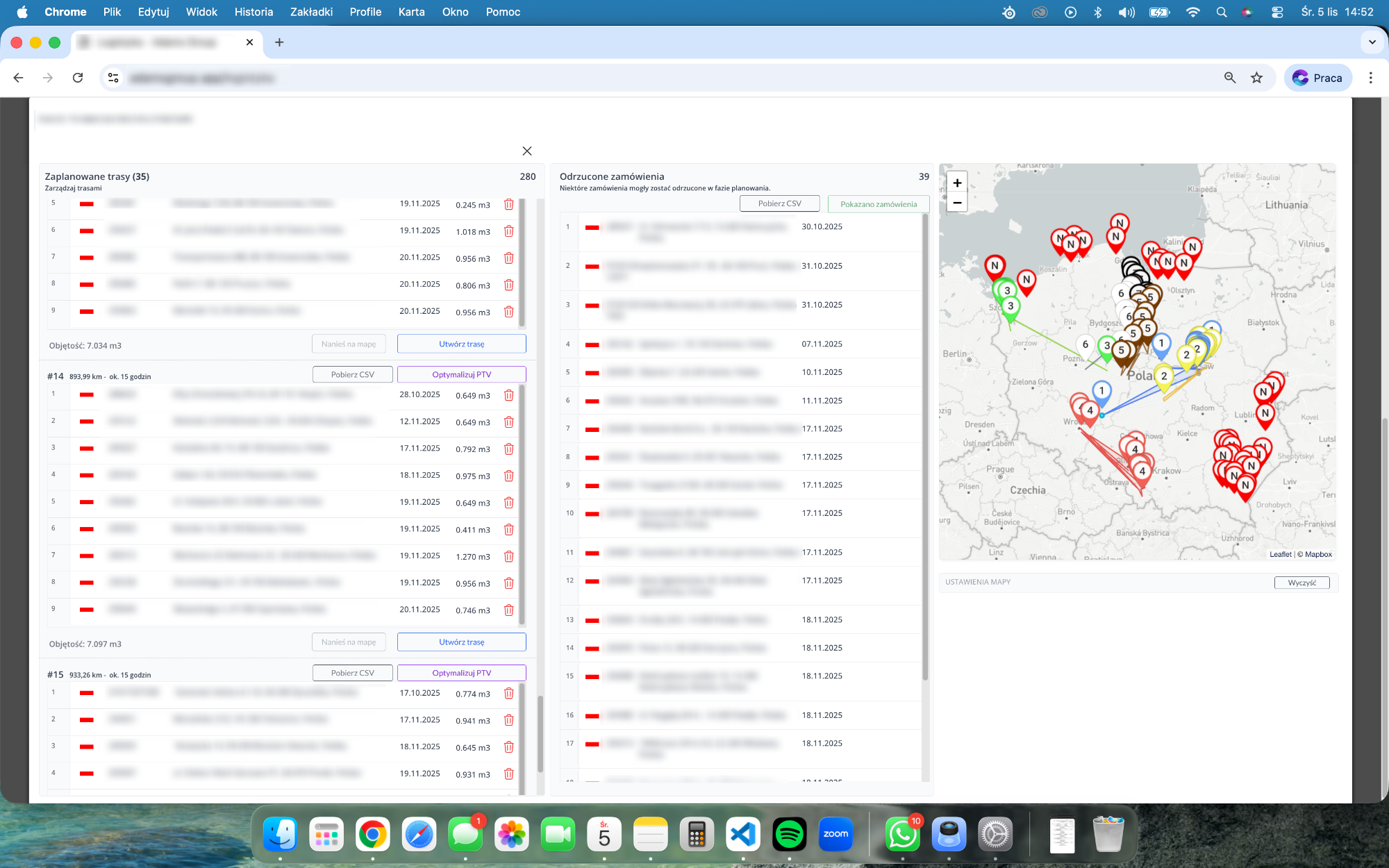Open the Praca profile chip

pyautogui.click(x=1317, y=78)
